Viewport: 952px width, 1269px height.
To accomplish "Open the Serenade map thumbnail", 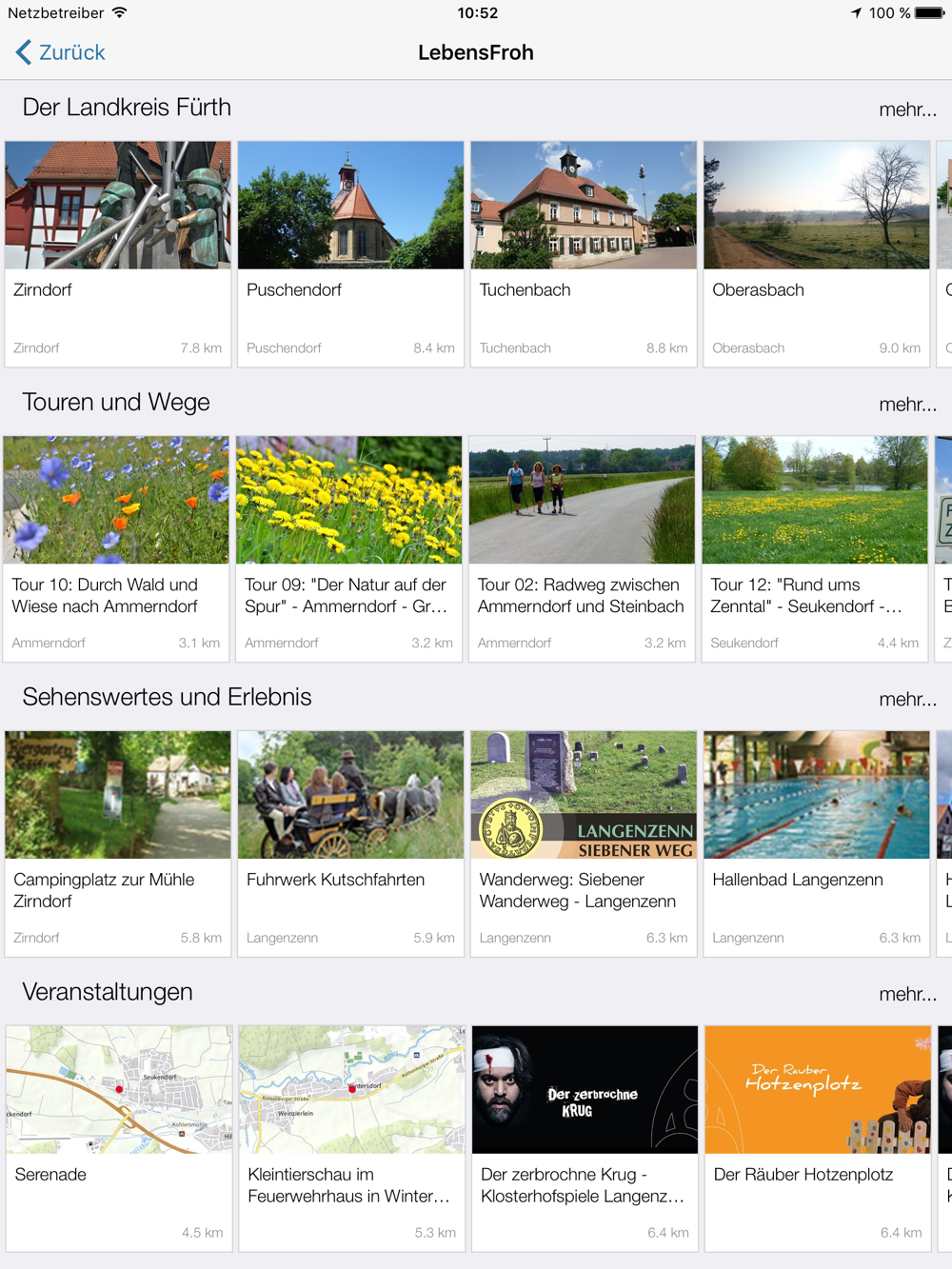I will [x=119, y=1090].
